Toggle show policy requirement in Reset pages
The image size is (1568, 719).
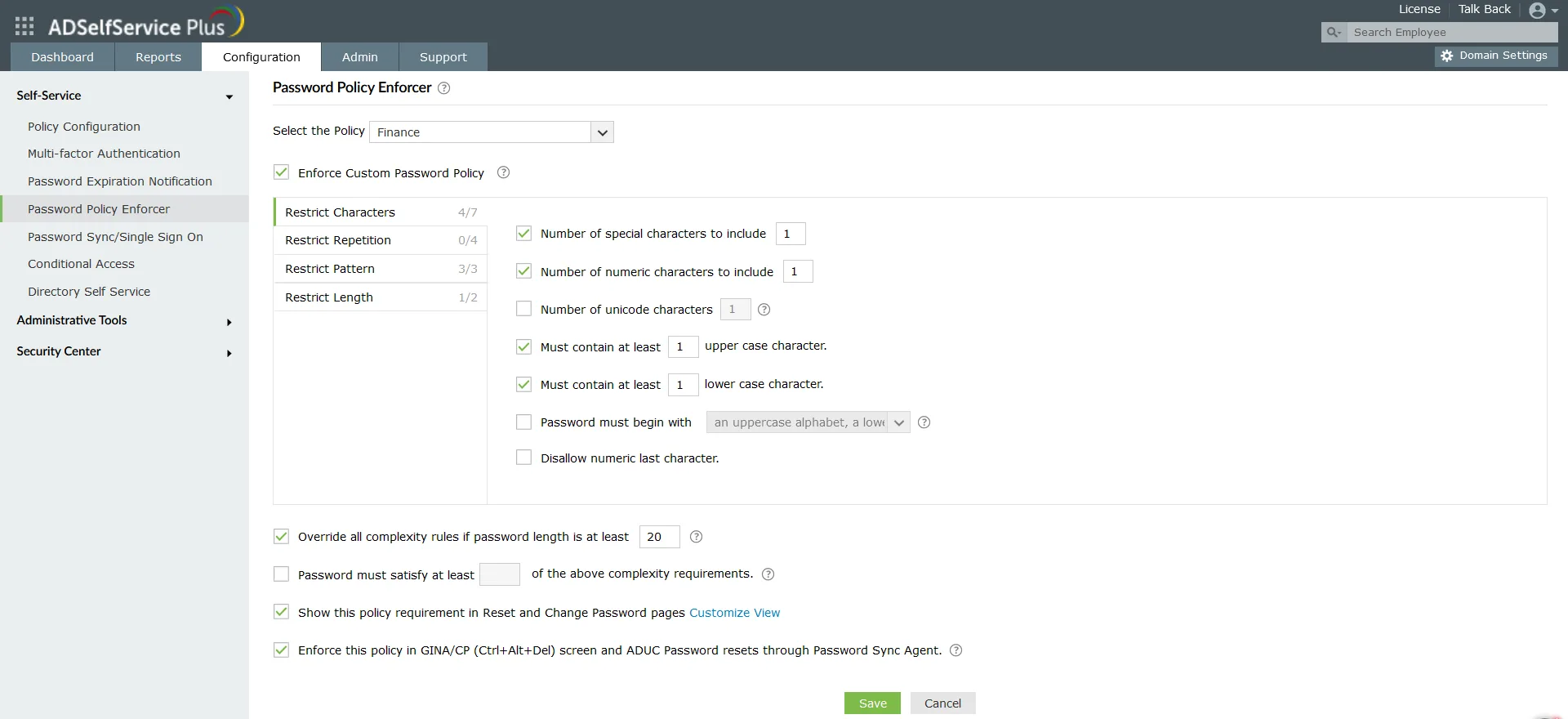click(x=281, y=612)
